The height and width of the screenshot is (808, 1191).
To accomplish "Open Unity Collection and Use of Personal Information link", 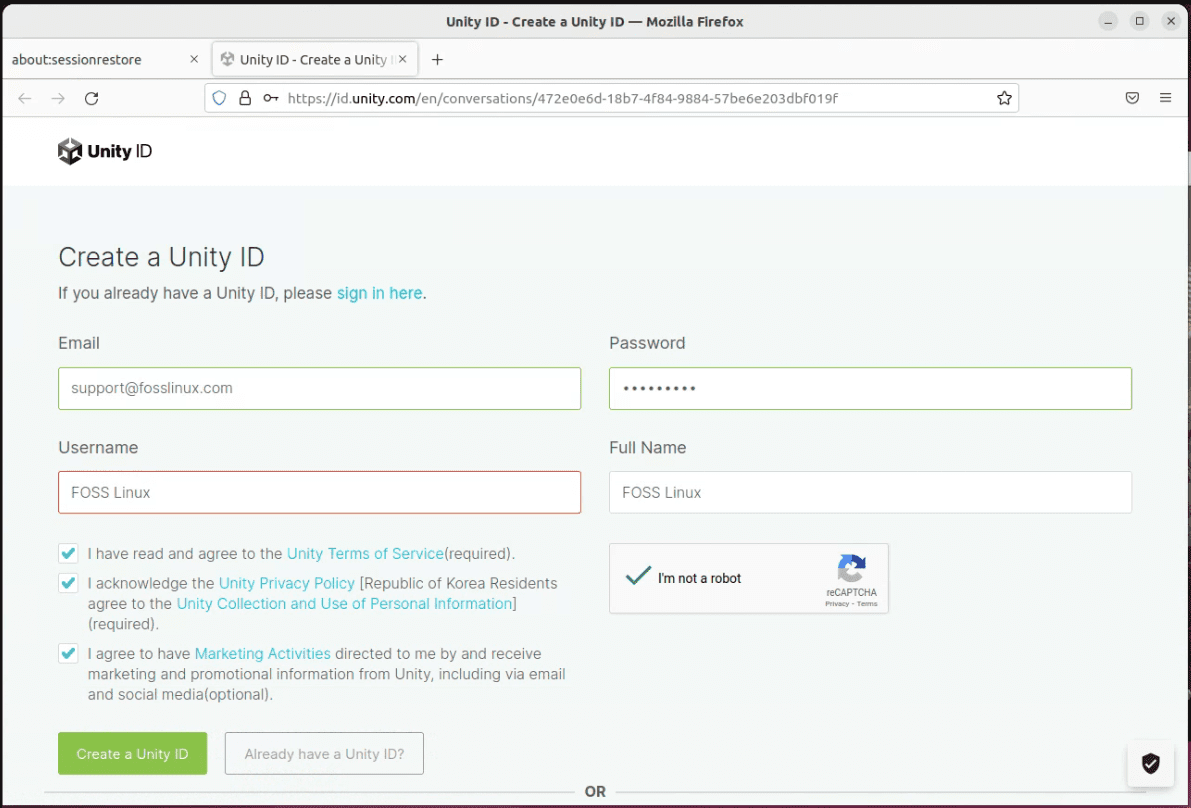I will (x=345, y=604).
